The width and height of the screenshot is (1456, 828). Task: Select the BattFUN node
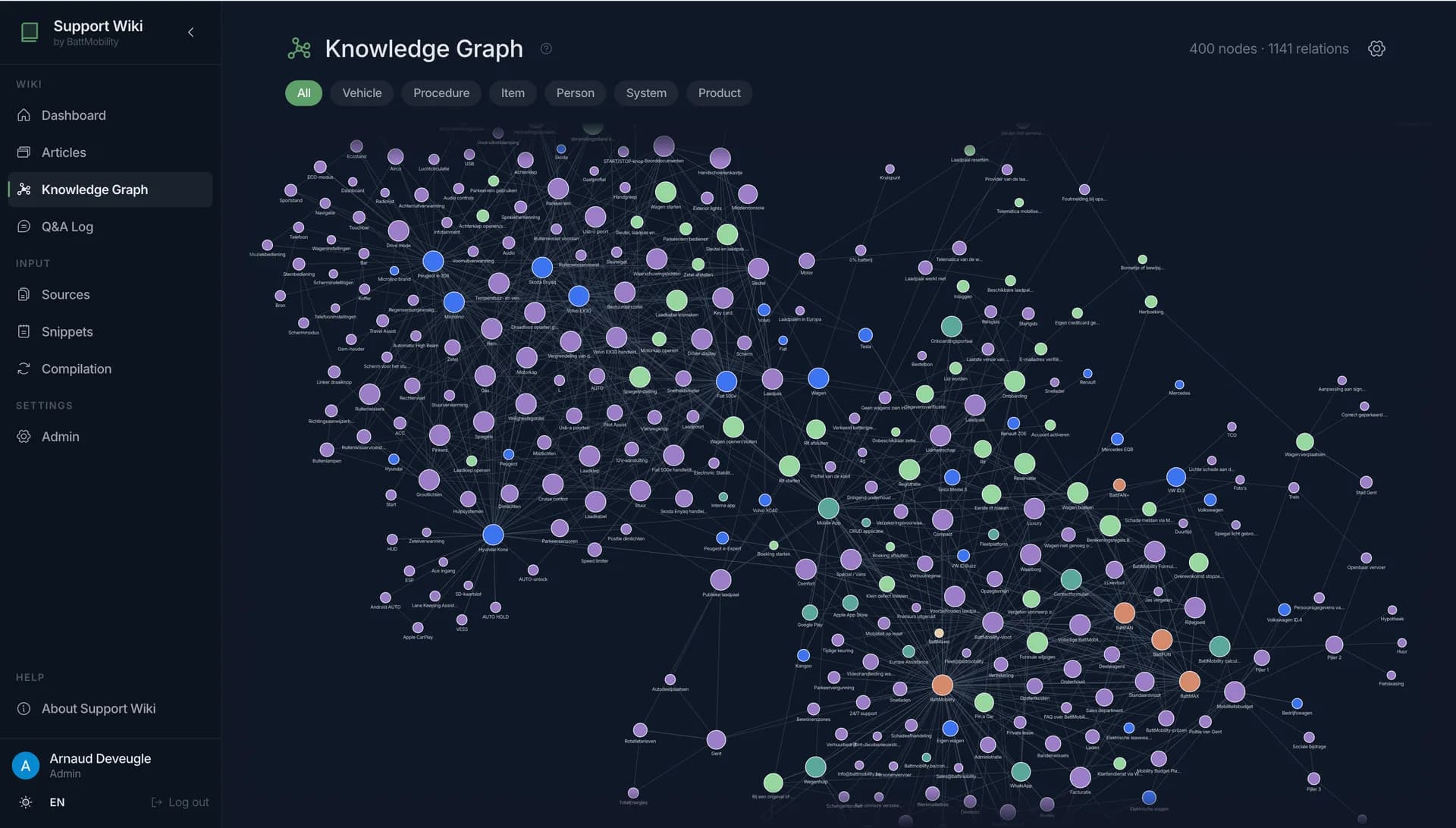[x=1162, y=639]
